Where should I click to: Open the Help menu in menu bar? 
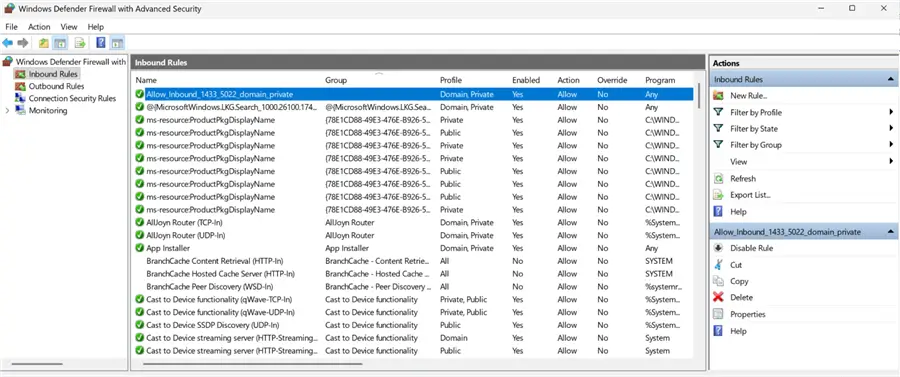(x=96, y=26)
